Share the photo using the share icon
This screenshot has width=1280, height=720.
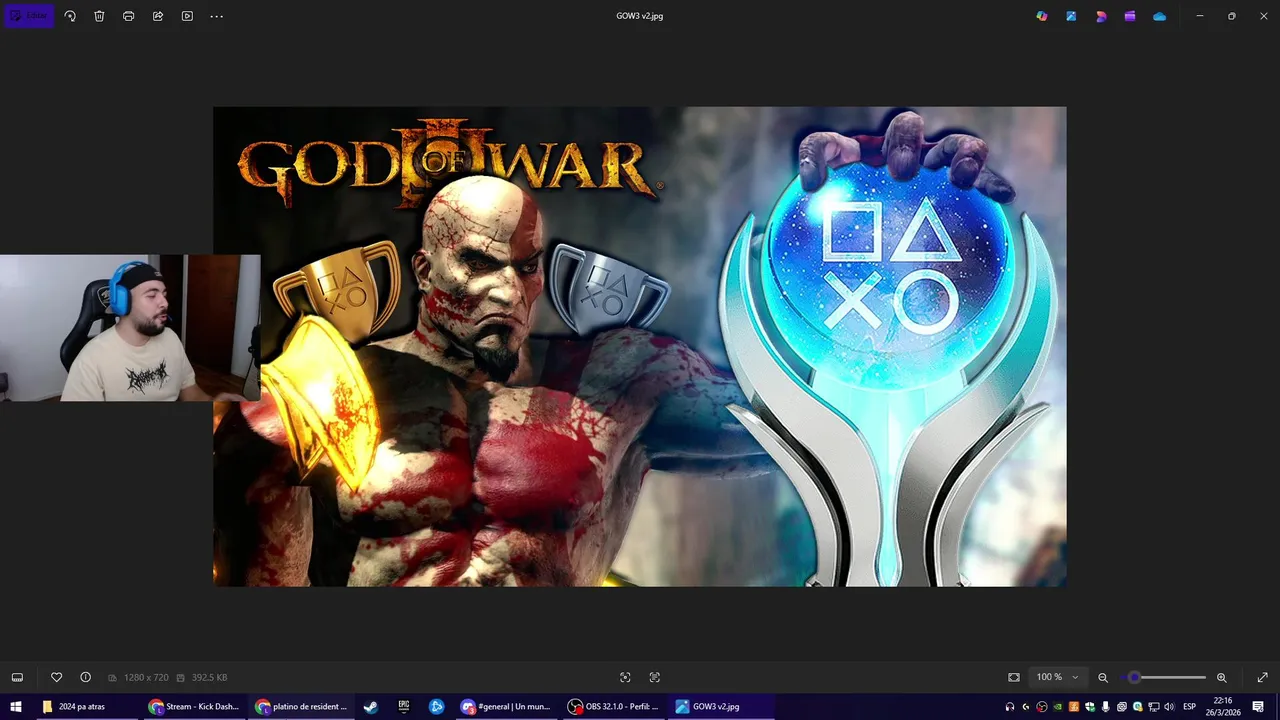[158, 16]
